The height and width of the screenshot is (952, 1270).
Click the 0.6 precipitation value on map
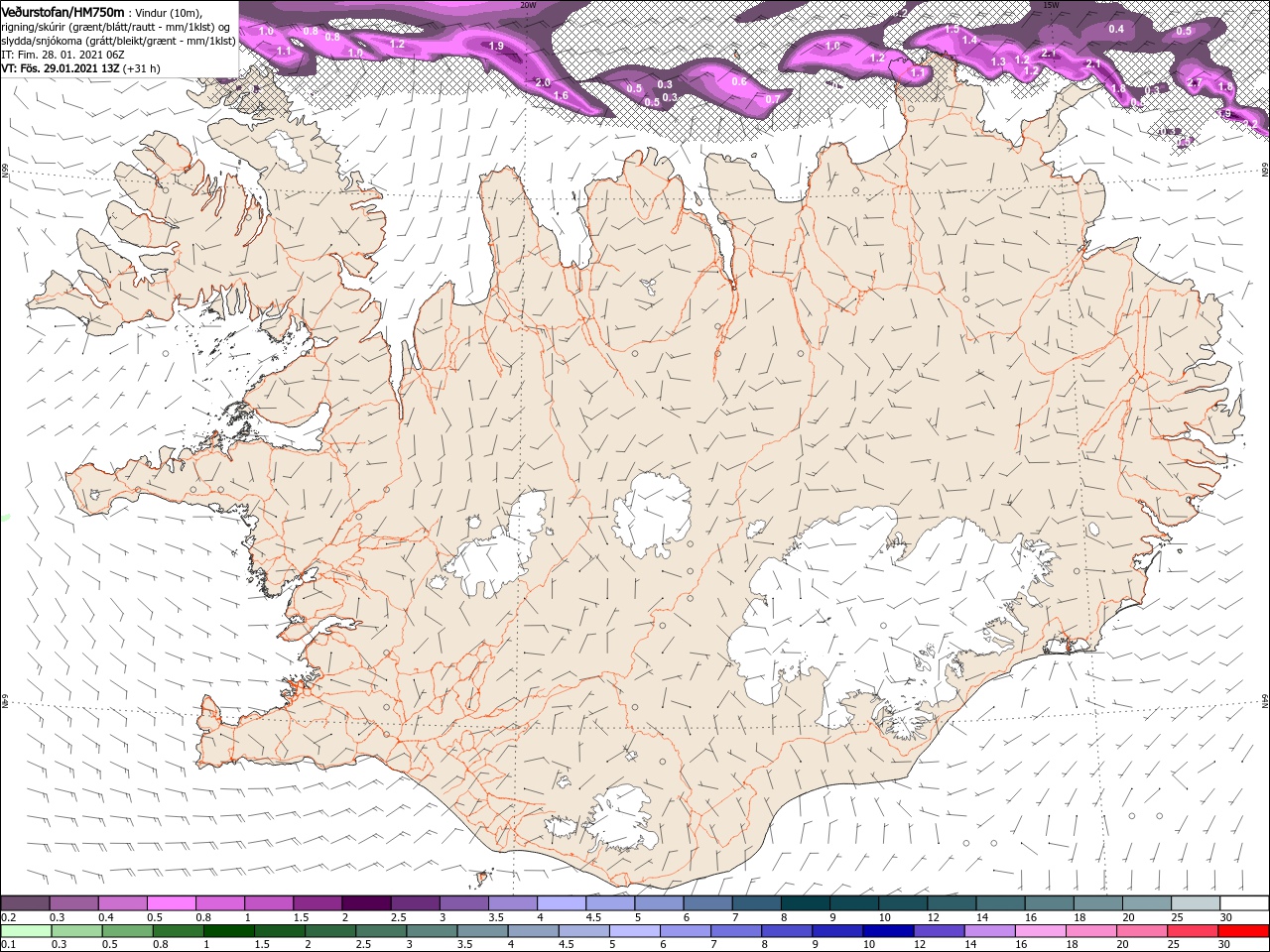click(x=739, y=81)
